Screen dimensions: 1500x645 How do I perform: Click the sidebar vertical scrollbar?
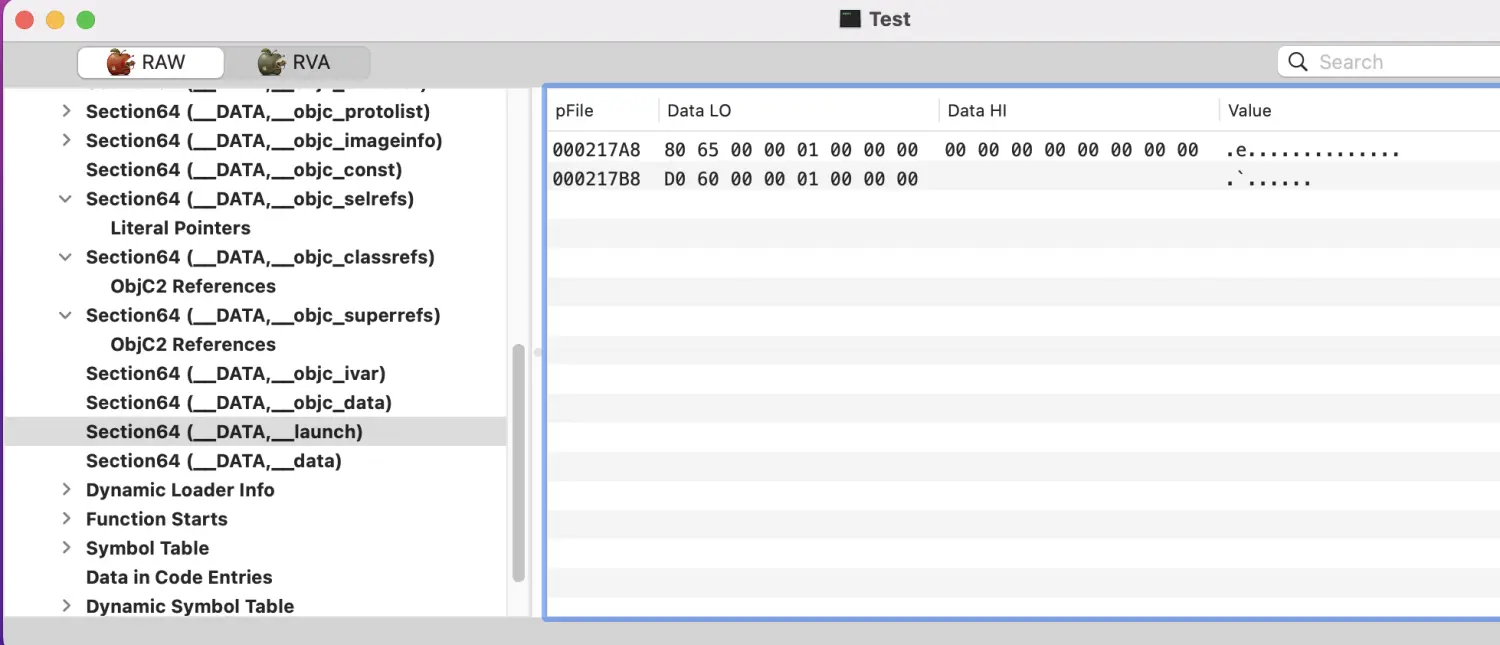point(518,461)
